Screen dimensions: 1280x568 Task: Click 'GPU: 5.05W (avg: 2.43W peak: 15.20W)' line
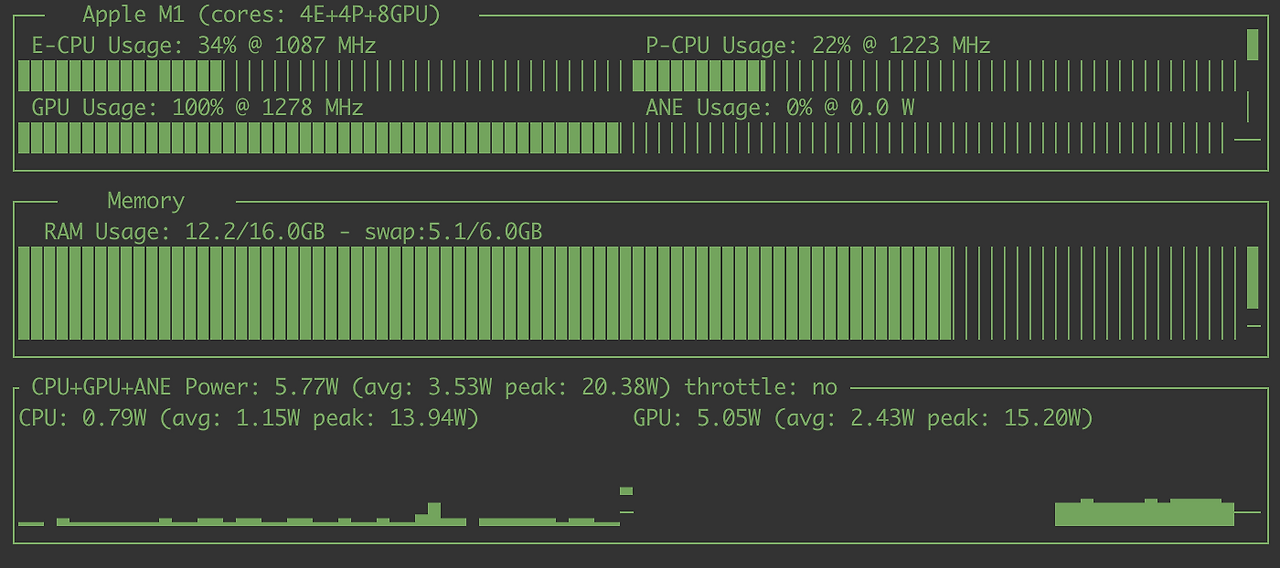pyautogui.click(x=863, y=418)
